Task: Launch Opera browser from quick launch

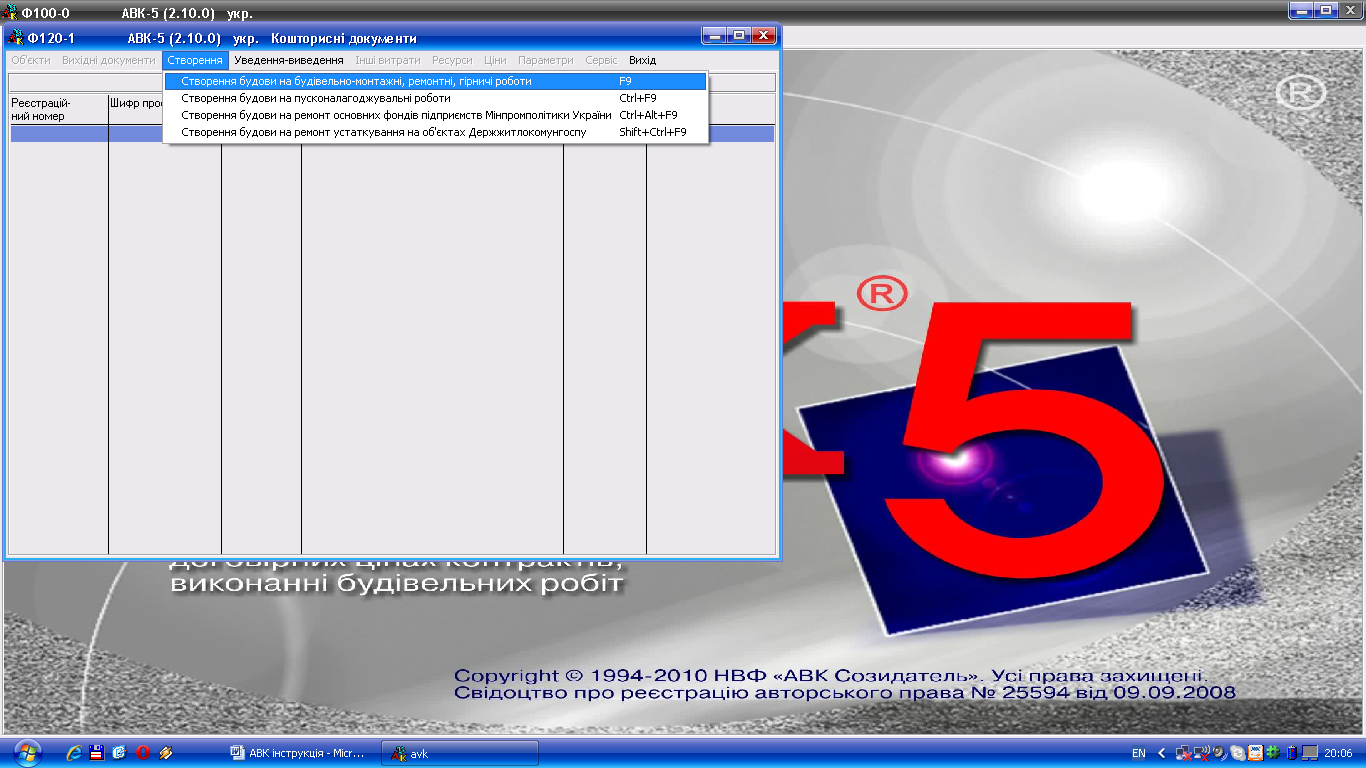Action: [143, 752]
